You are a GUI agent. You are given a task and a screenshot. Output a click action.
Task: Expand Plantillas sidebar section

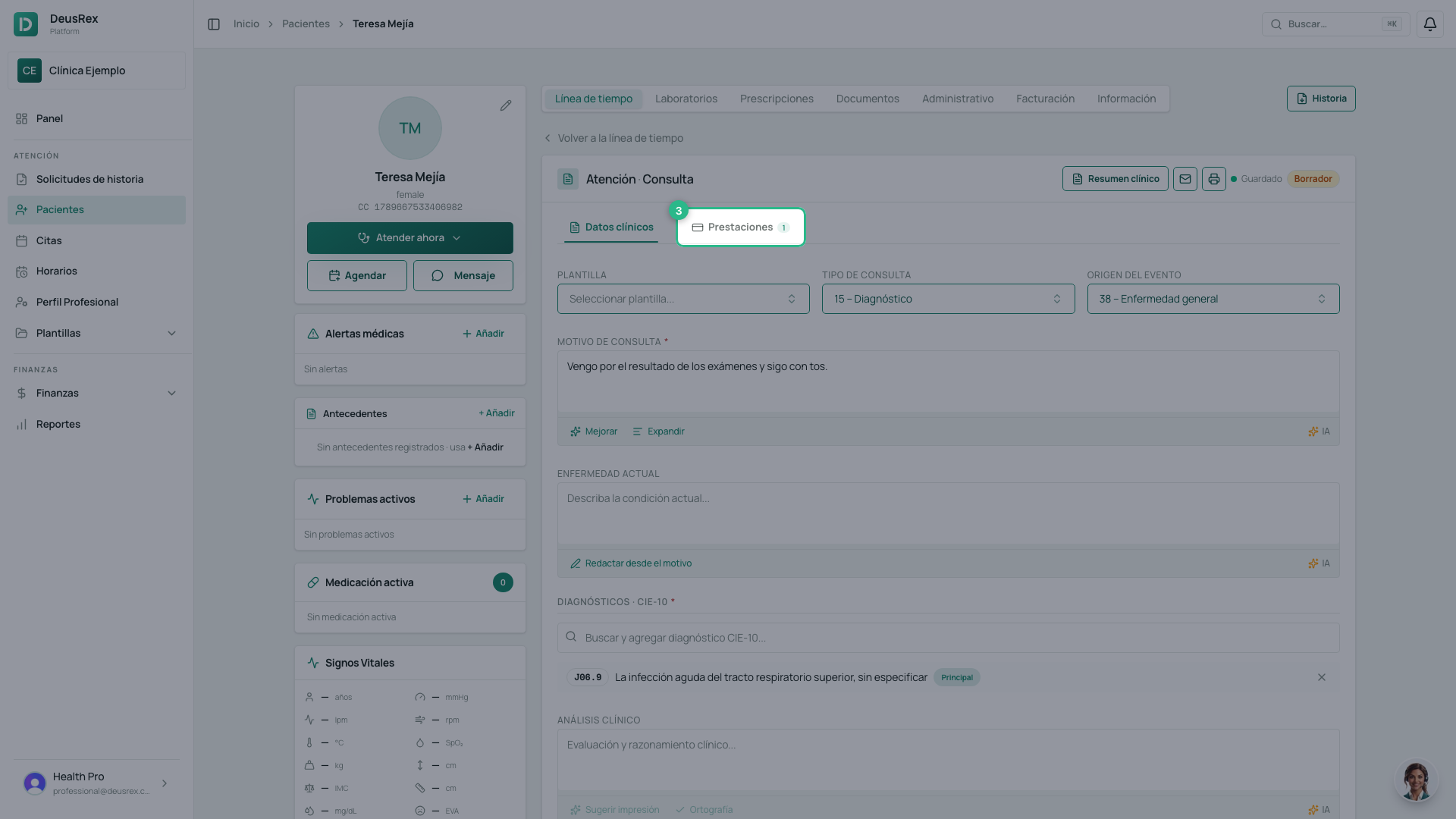96,333
